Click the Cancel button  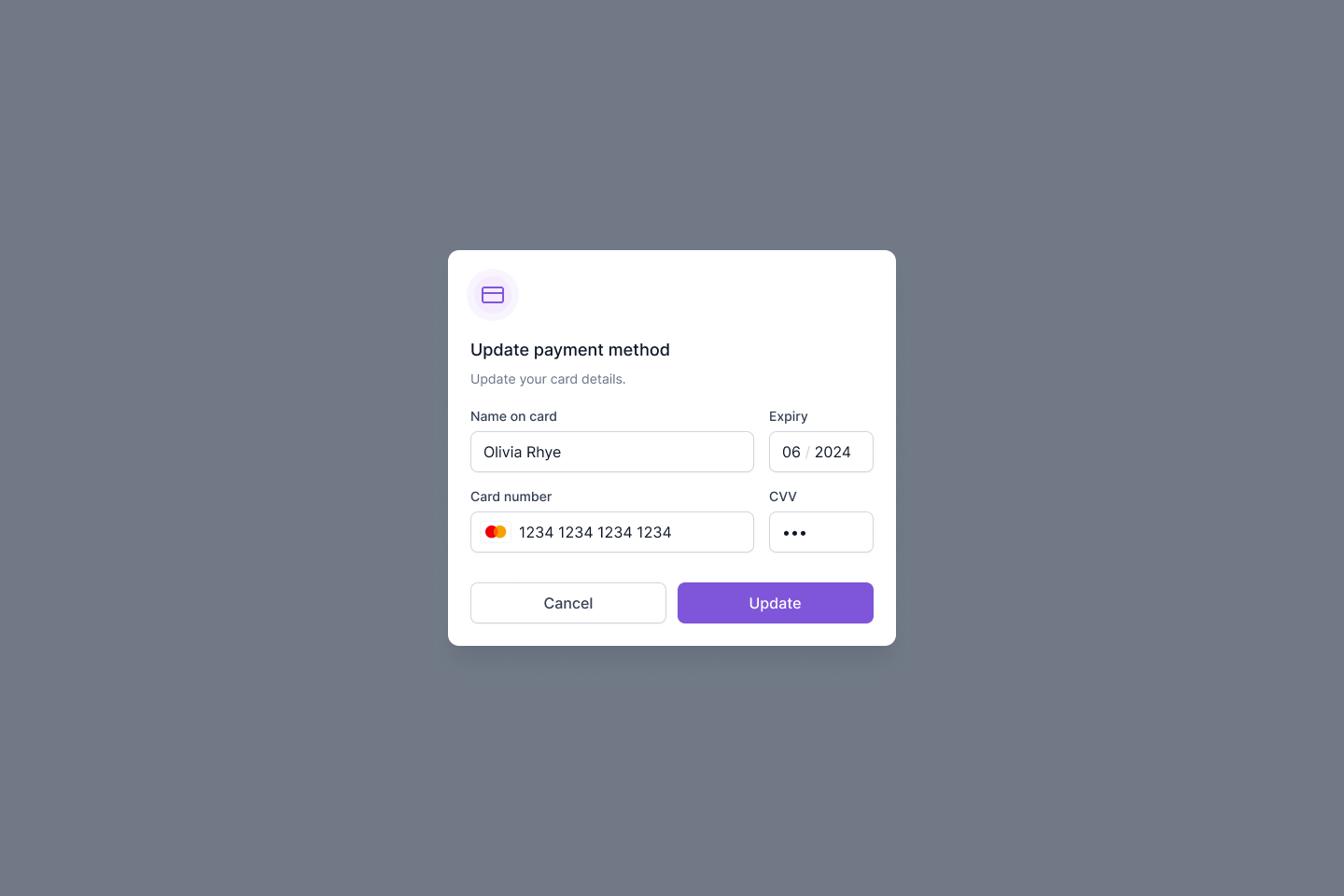[x=567, y=603]
